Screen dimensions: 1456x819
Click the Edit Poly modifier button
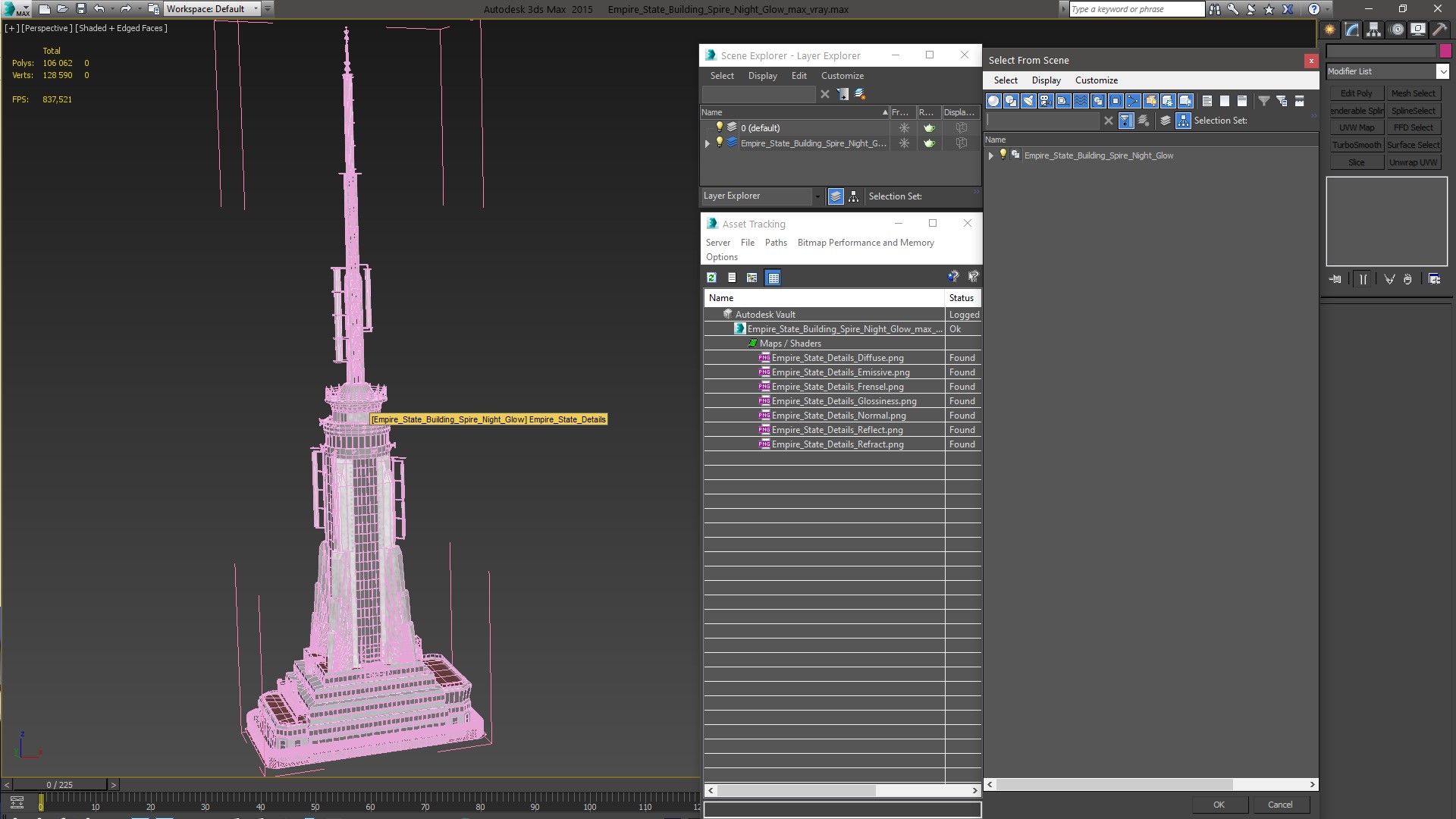tap(1356, 93)
